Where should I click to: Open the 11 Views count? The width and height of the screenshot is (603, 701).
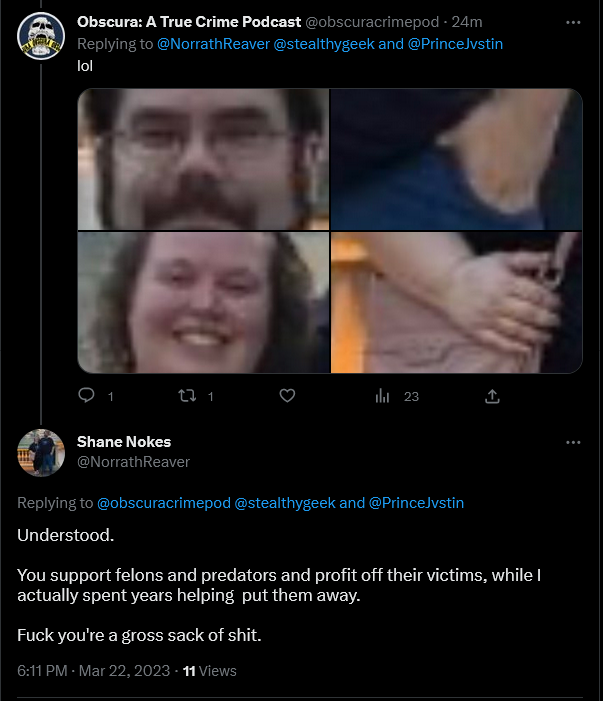[x=210, y=671]
